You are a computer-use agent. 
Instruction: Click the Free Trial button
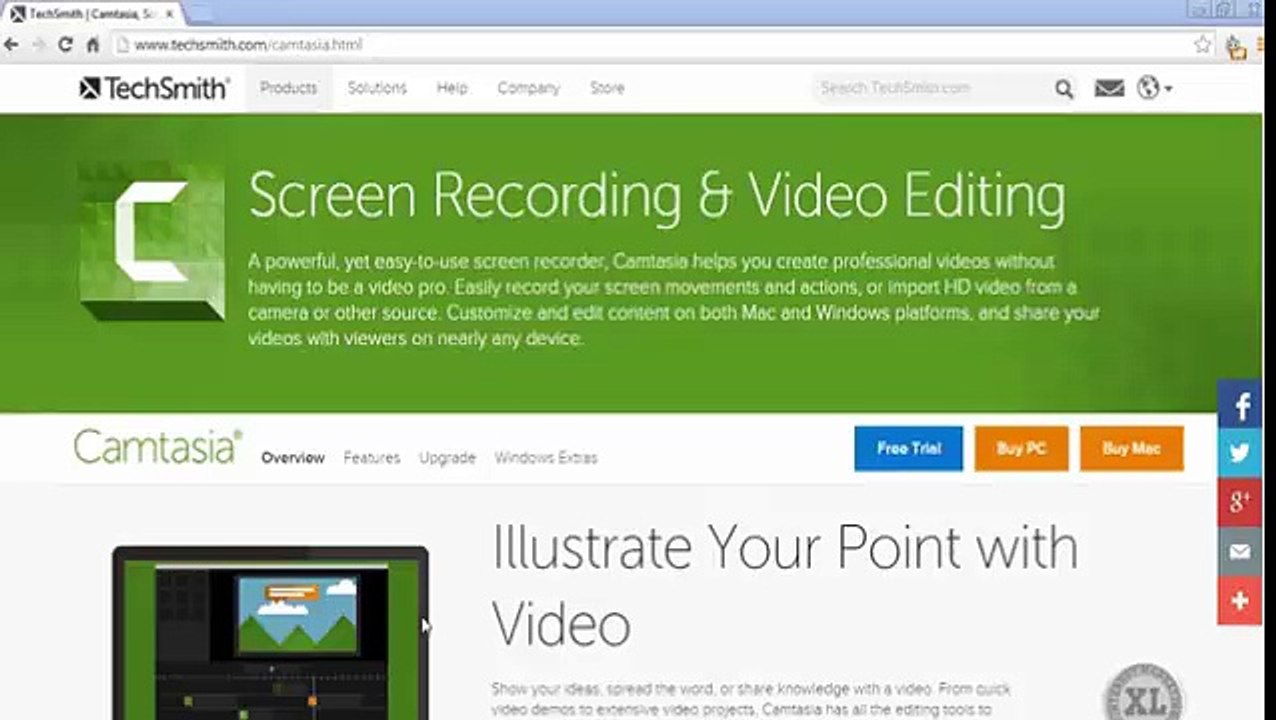coord(908,449)
